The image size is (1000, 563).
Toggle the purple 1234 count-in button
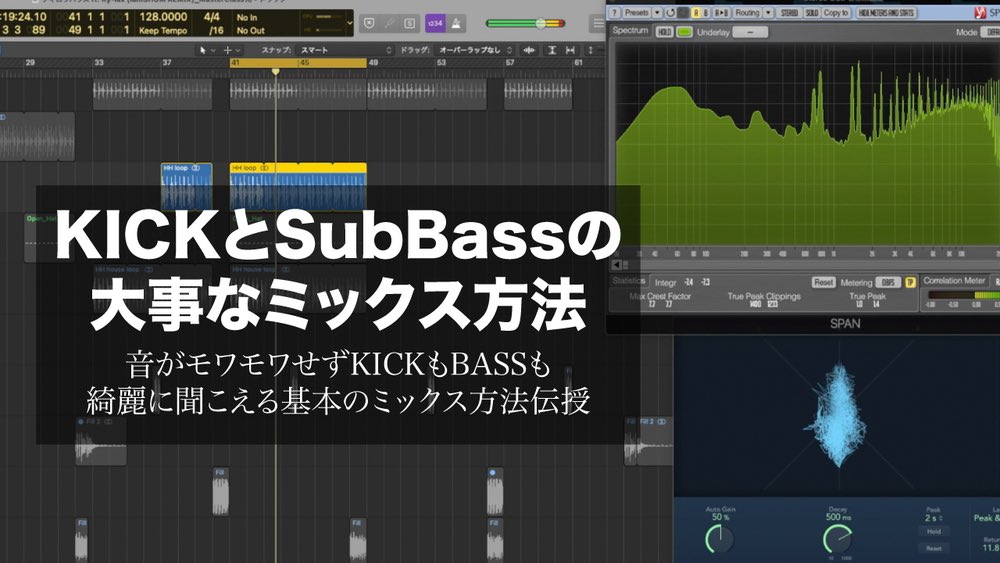point(435,23)
